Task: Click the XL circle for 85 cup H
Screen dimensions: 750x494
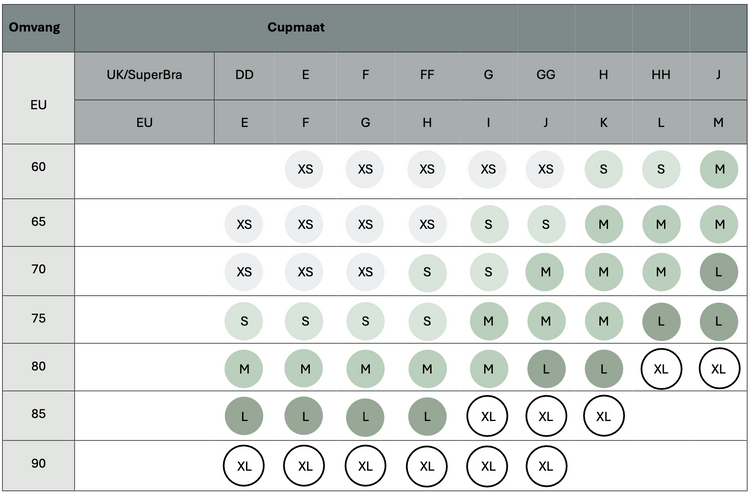Action: coord(603,415)
